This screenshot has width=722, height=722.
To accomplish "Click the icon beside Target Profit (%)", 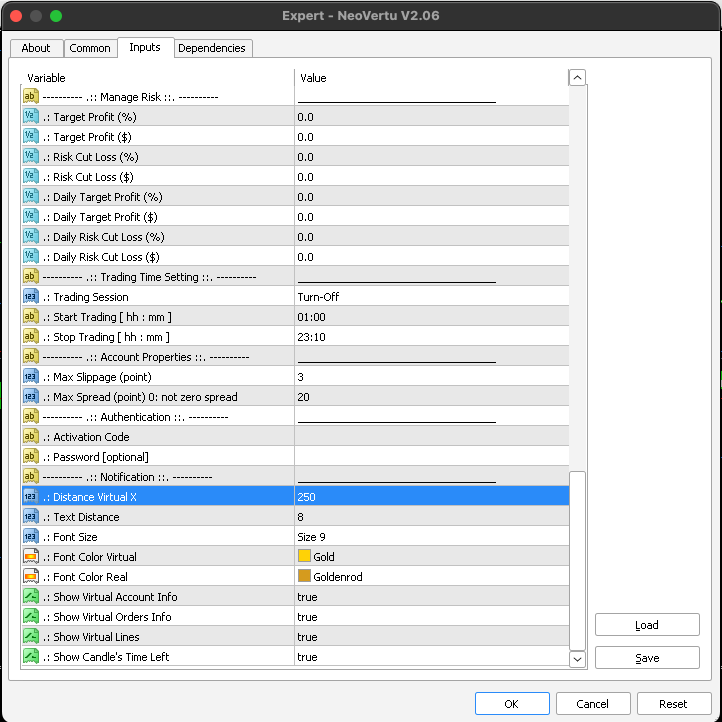I will pos(30,117).
